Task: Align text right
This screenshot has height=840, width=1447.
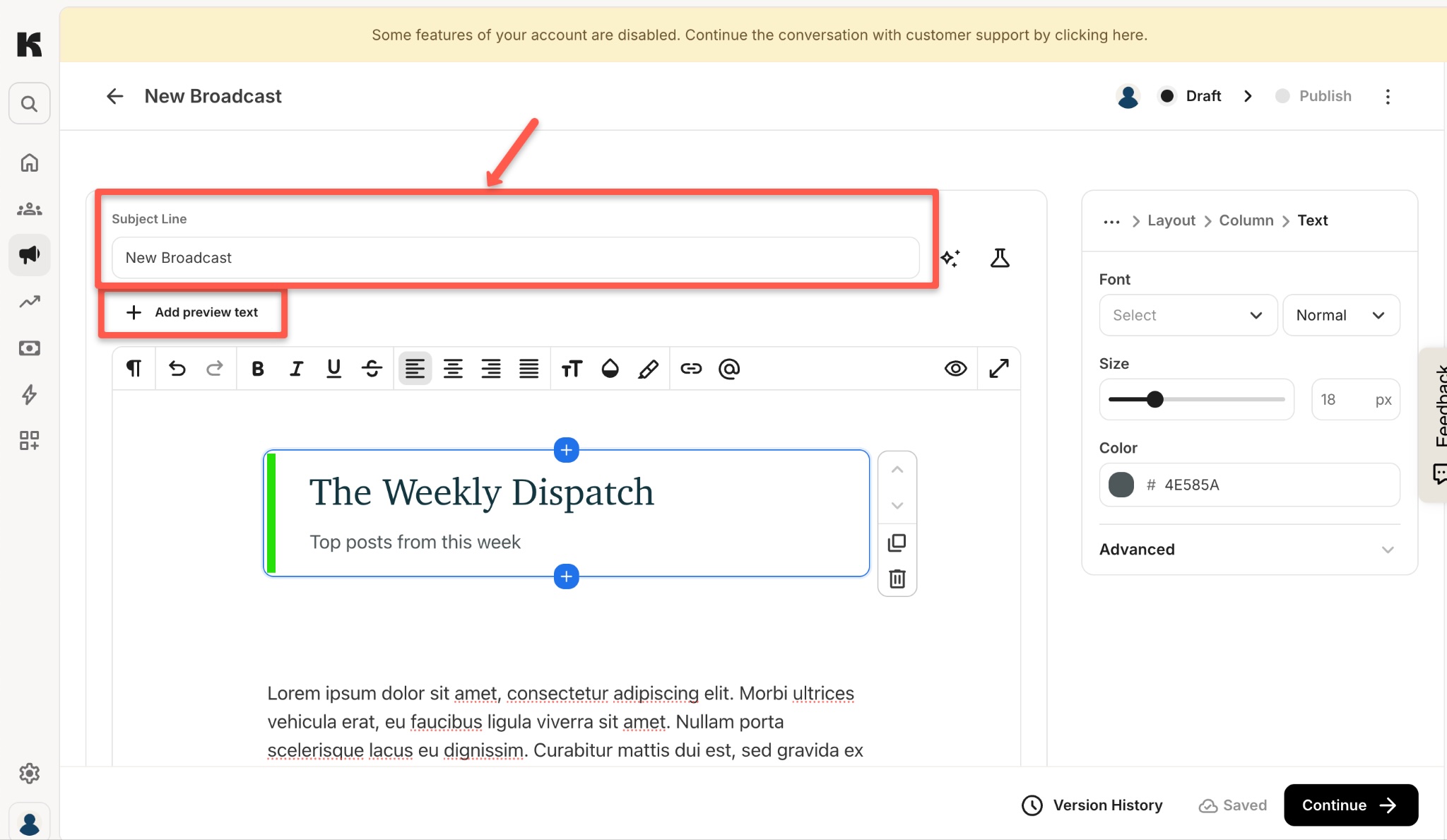Action: click(491, 368)
